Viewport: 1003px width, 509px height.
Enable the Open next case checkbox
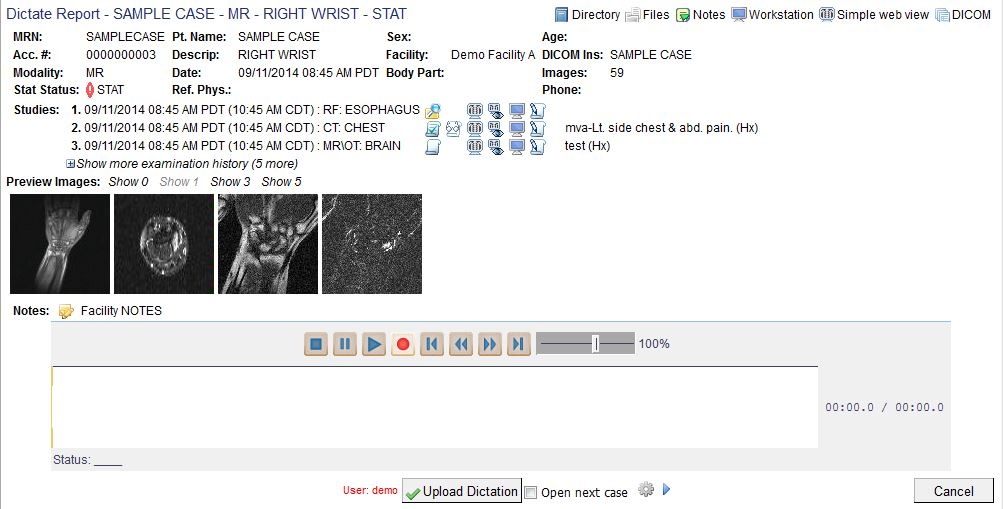(x=531, y=492)
